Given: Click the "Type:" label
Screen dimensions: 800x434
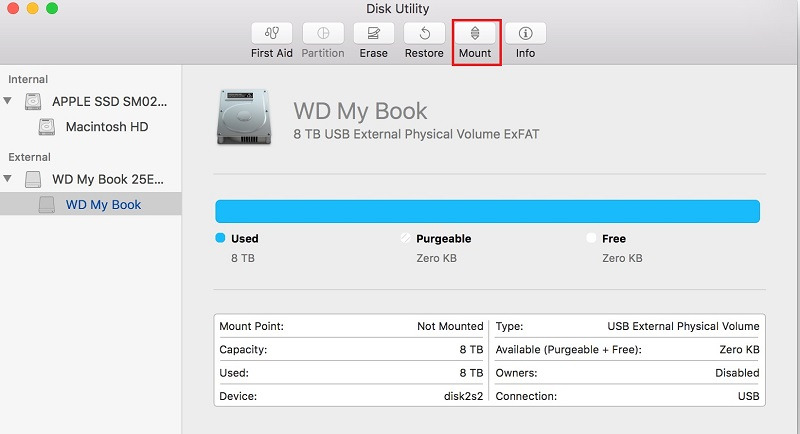Looking at the screenshot, I should [x=509, y=326].
